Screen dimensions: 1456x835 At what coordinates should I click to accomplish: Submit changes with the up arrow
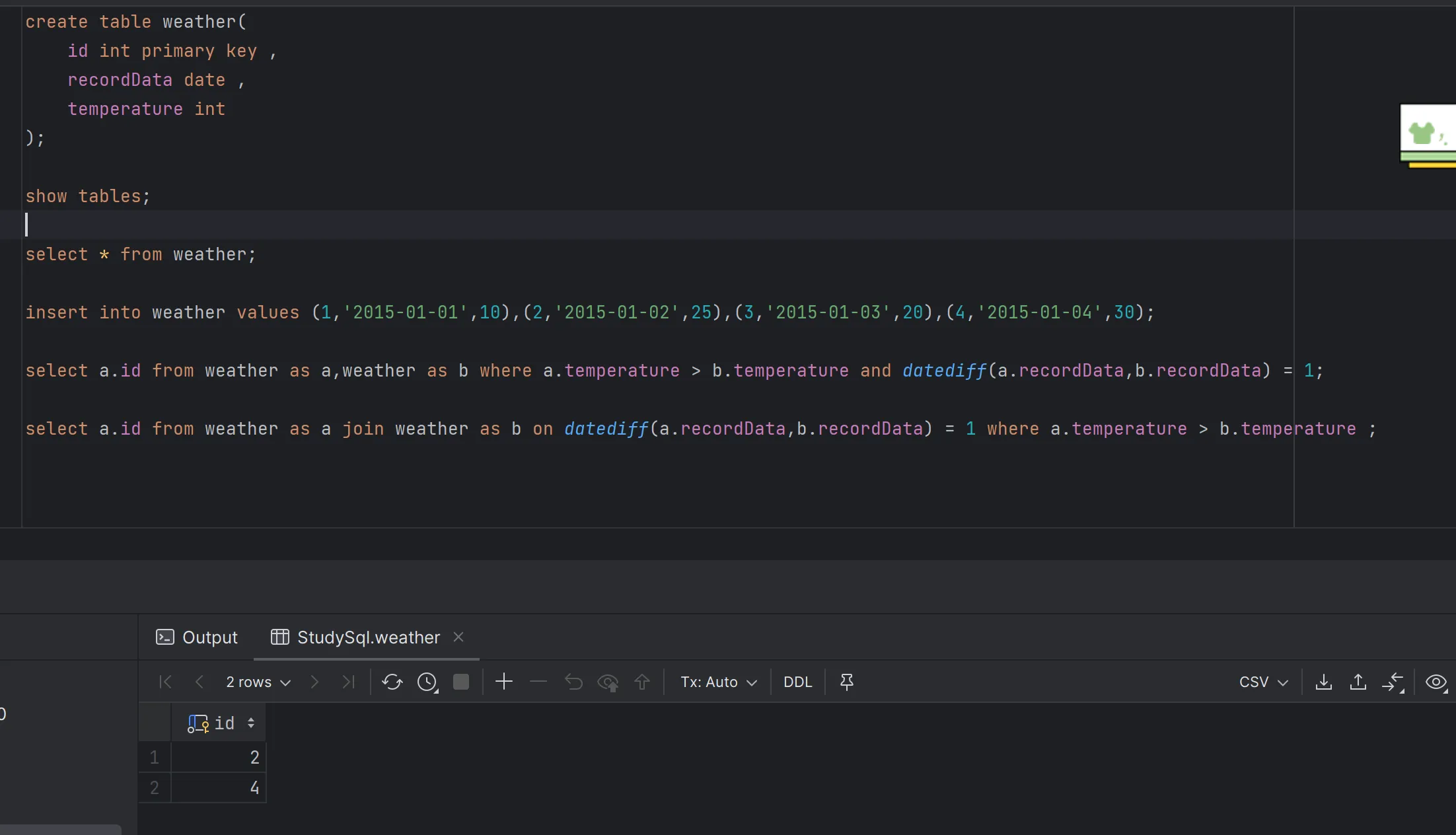coord(642,682)
